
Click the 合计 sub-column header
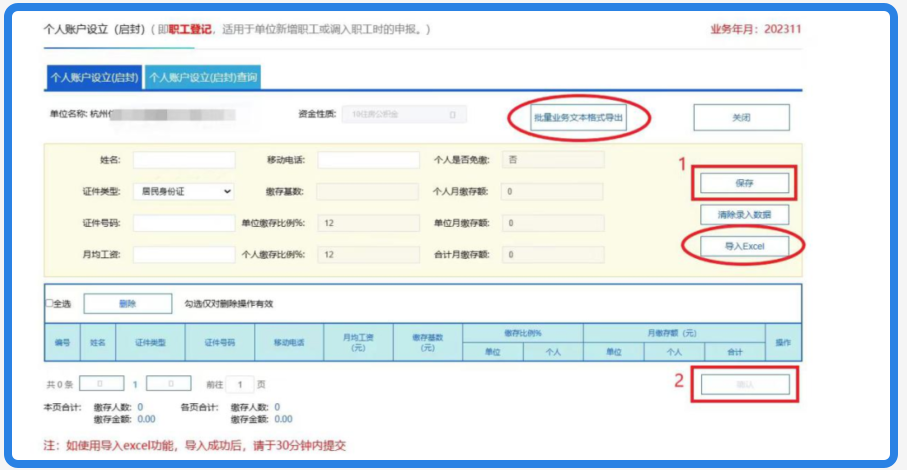735,351
